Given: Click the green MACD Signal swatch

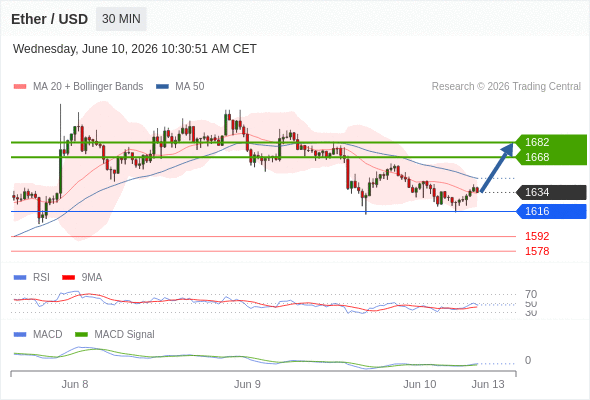Looking at the screenshot, I should pos(81,335).
